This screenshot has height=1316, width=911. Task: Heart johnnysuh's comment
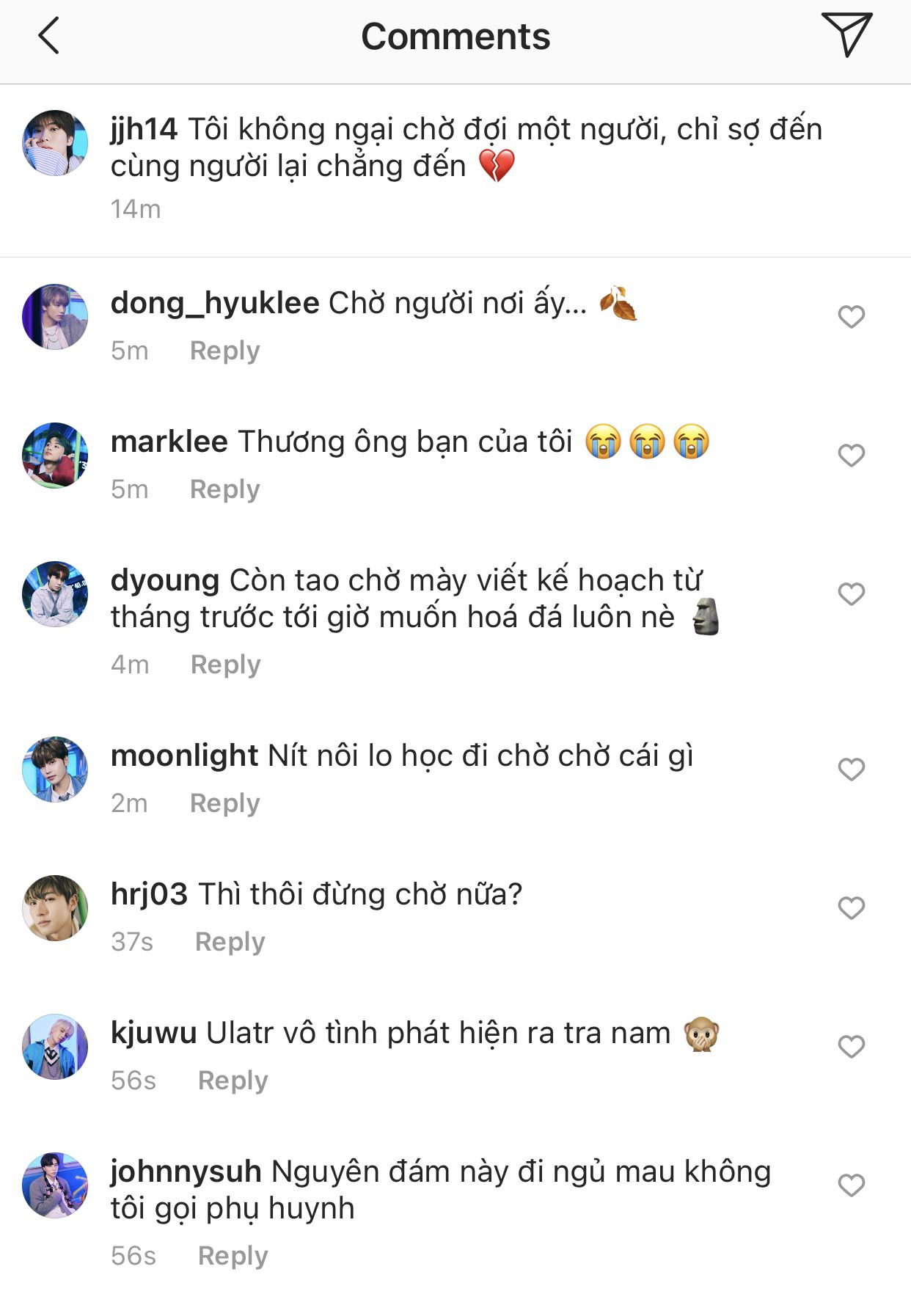tap(851, 1185)
